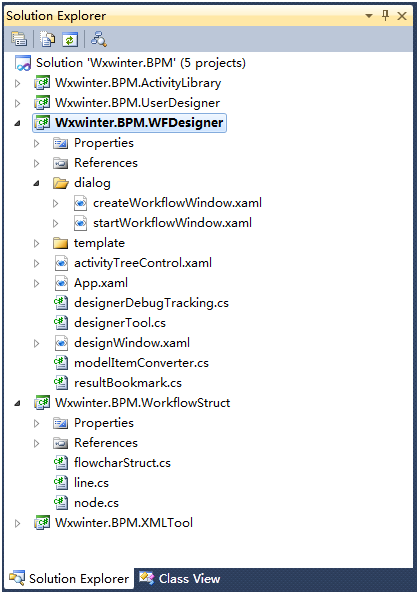Select the Wxwinter.BPM.WFDesigner project label
The image size is (419, 594).
(x=139, y=123)
